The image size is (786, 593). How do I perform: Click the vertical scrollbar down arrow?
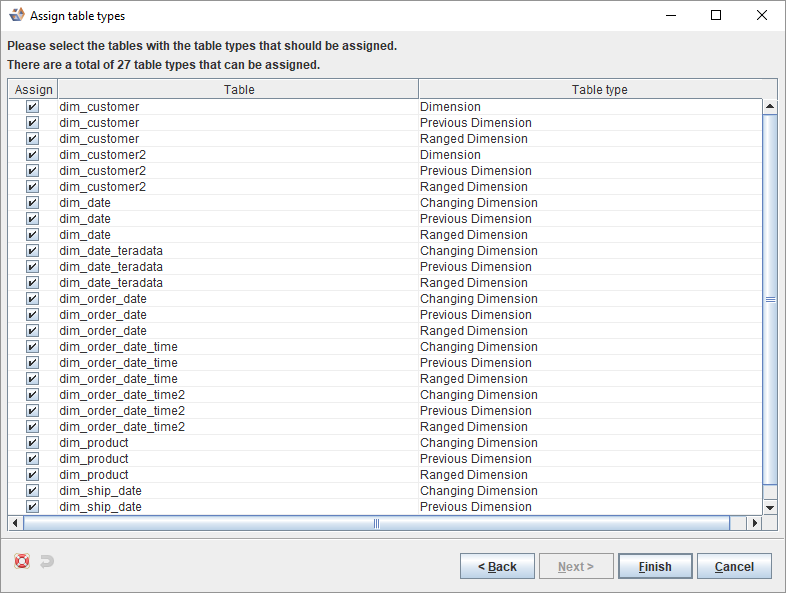click(x=770, y=508)
